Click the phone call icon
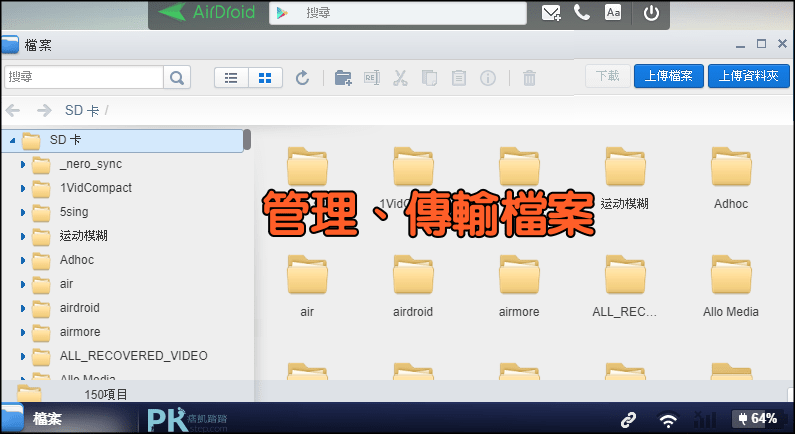The width and height of the screenshot is (795, 434). click(582, 13)
